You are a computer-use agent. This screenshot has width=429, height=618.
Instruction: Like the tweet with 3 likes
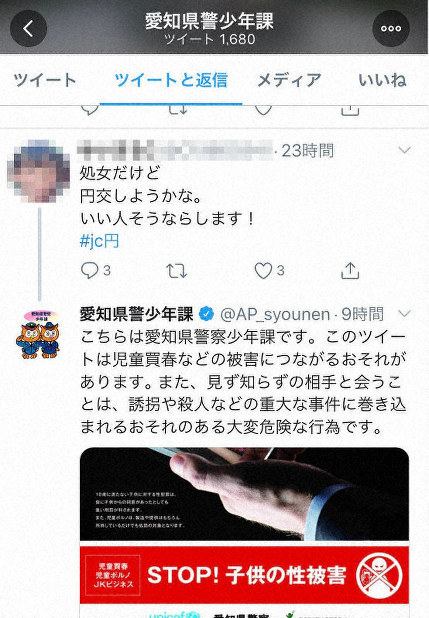point(263,271)
